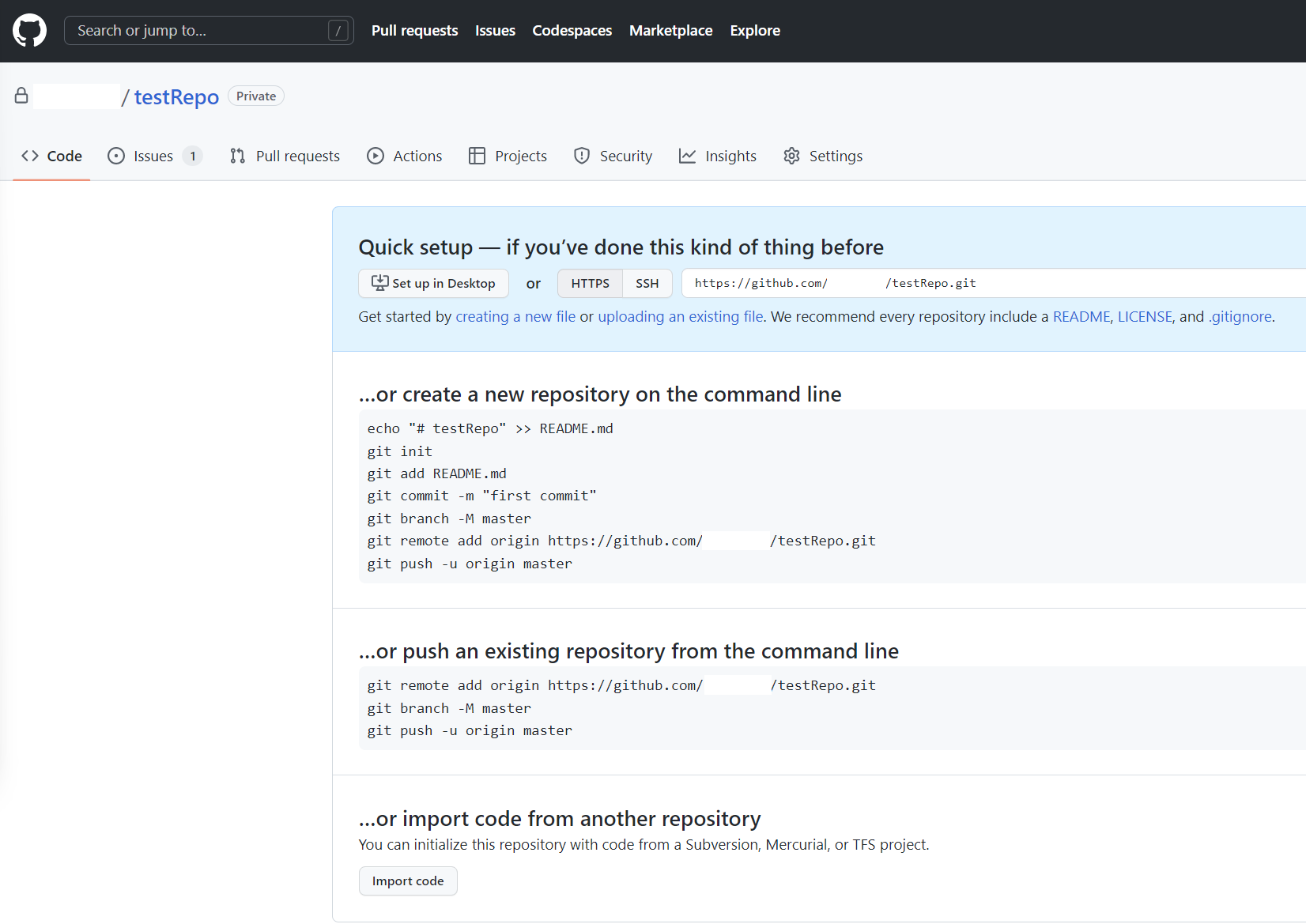Click the git commit first commit line
This screenshot has height=924, width=1306.
[481, 496]
